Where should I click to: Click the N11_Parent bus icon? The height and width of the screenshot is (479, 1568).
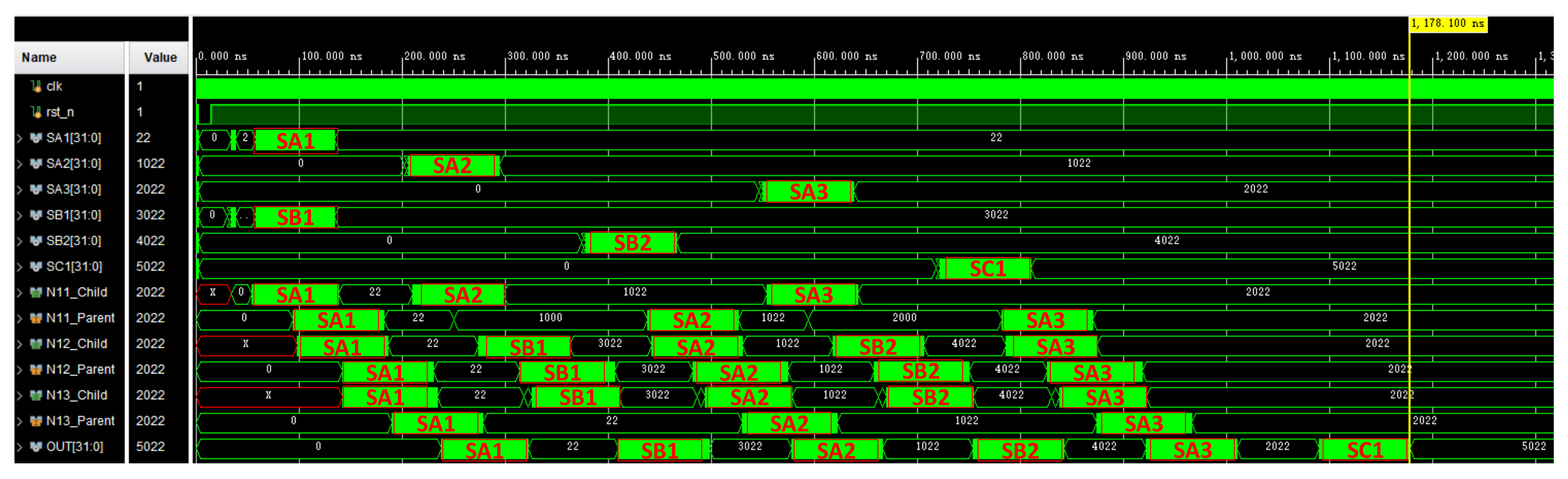pos(36,318)
